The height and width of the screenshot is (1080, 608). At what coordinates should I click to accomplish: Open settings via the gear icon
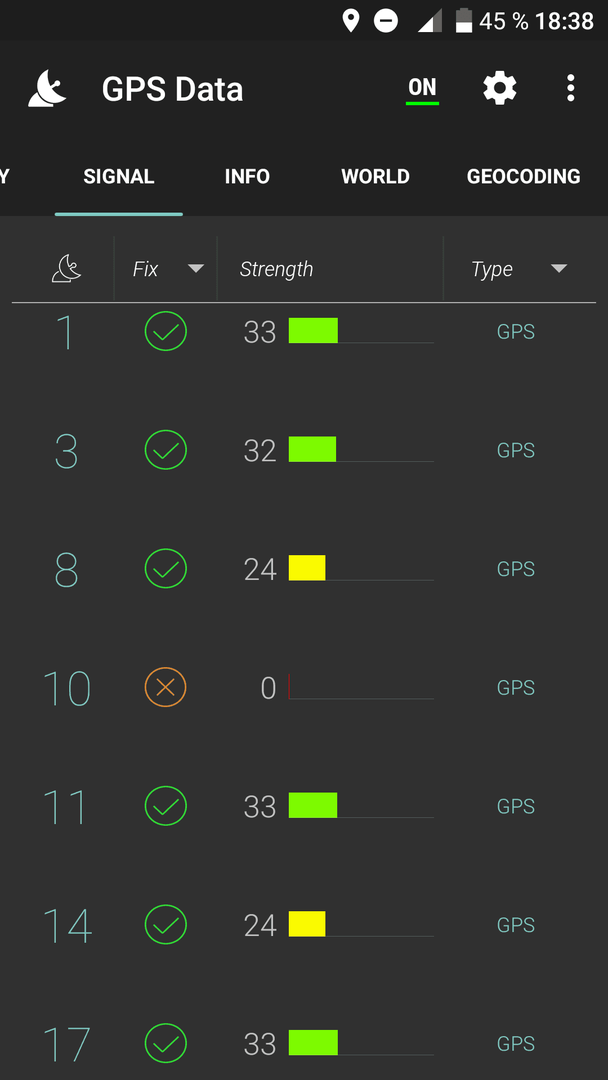(x=500, y=88)
